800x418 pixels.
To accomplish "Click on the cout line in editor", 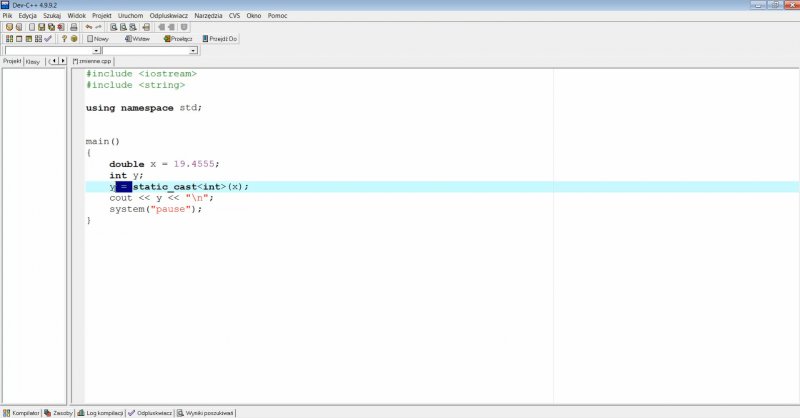I will [160, 198].
